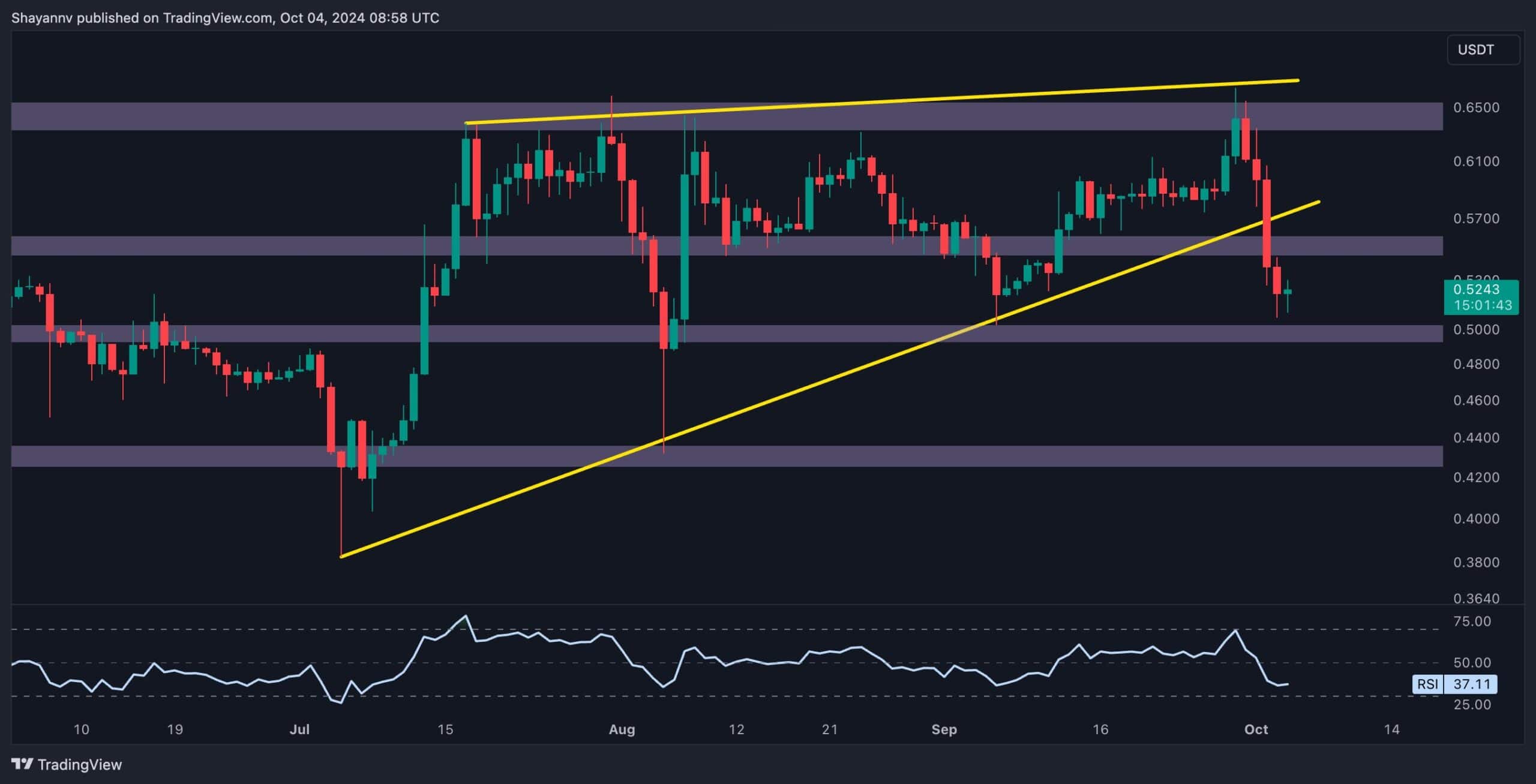Select the upper yellow wedge trendline
Image resolution: width=1536 pixels, height=784 pixels.
[882, 102]
